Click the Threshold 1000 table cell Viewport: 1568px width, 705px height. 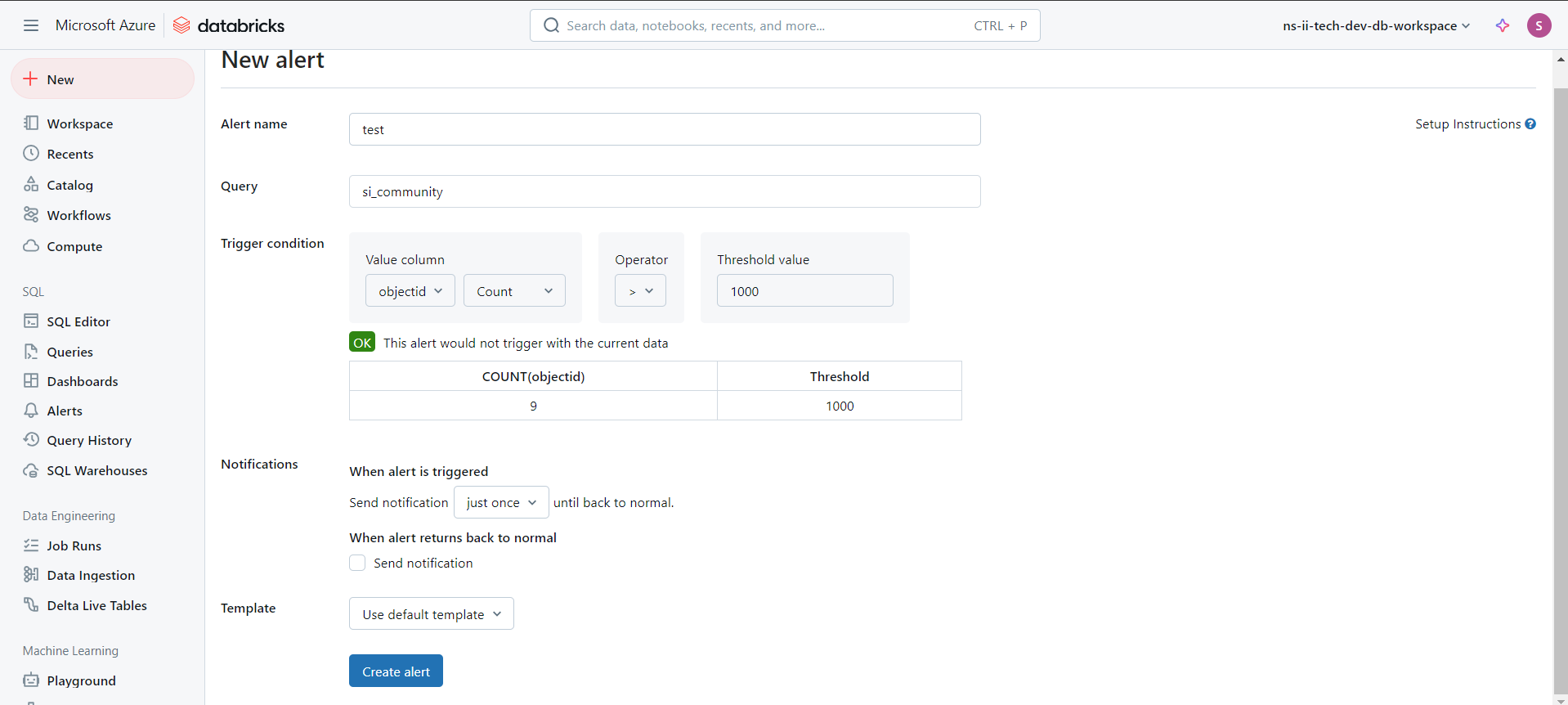coord(840,406)
